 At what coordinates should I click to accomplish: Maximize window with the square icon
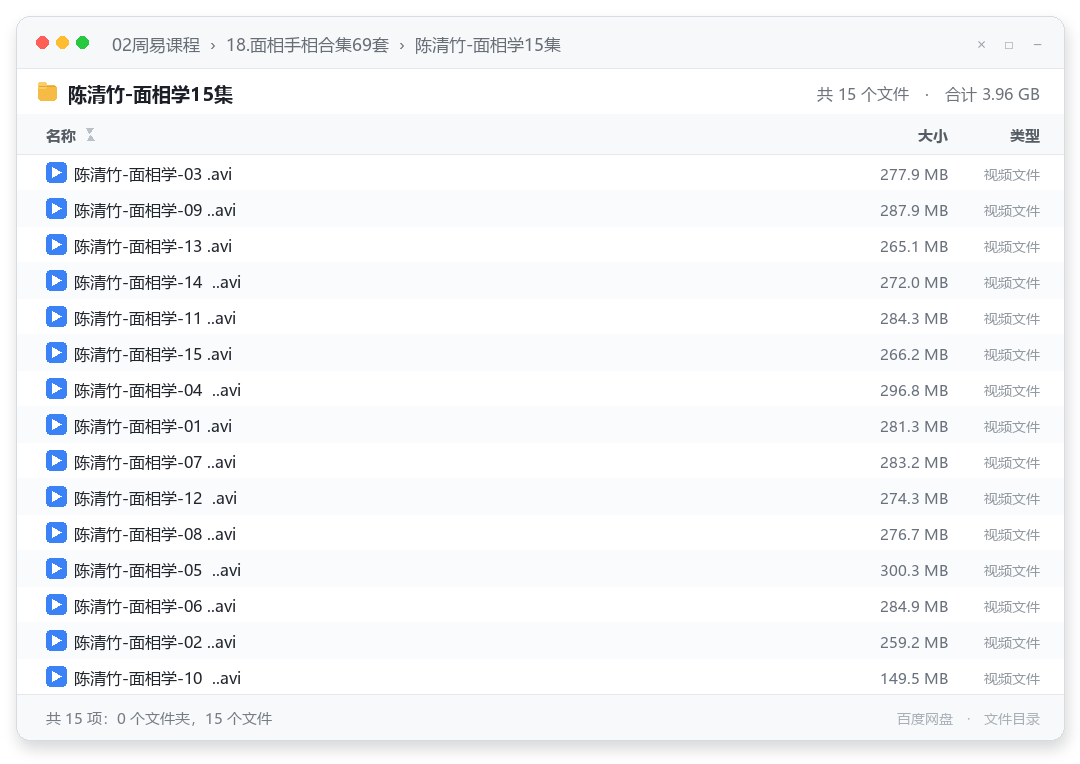pyautogui.click(x=1009, y=45)
